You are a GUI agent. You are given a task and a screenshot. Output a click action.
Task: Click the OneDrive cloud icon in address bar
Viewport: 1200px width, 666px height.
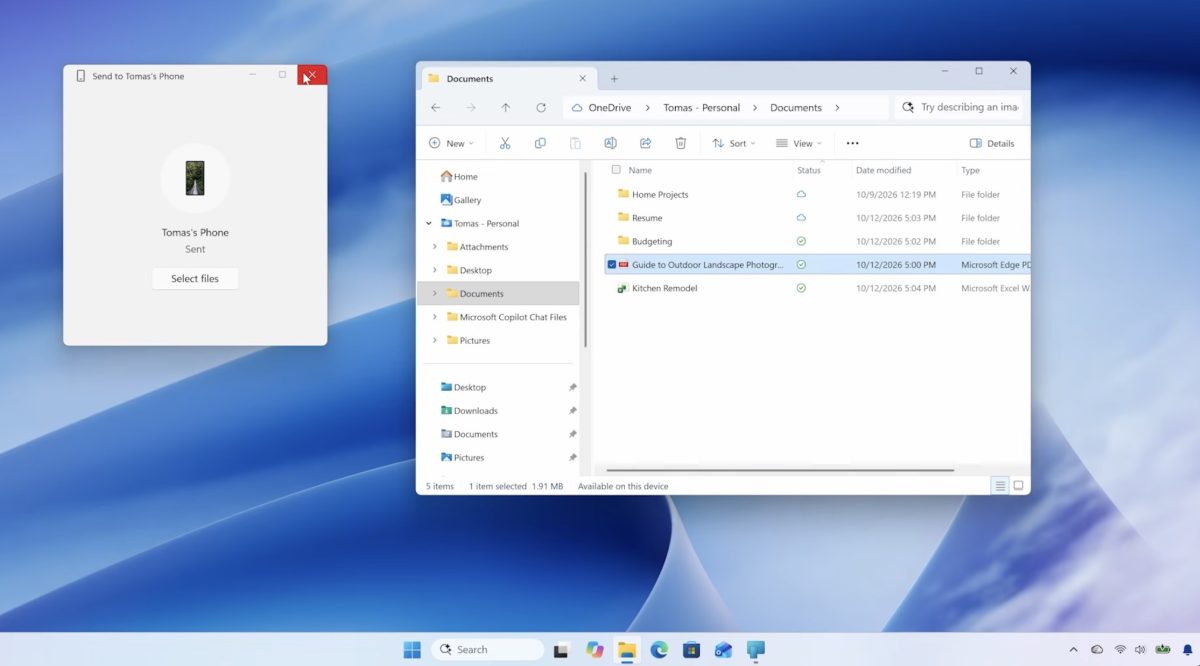(577, 107)
